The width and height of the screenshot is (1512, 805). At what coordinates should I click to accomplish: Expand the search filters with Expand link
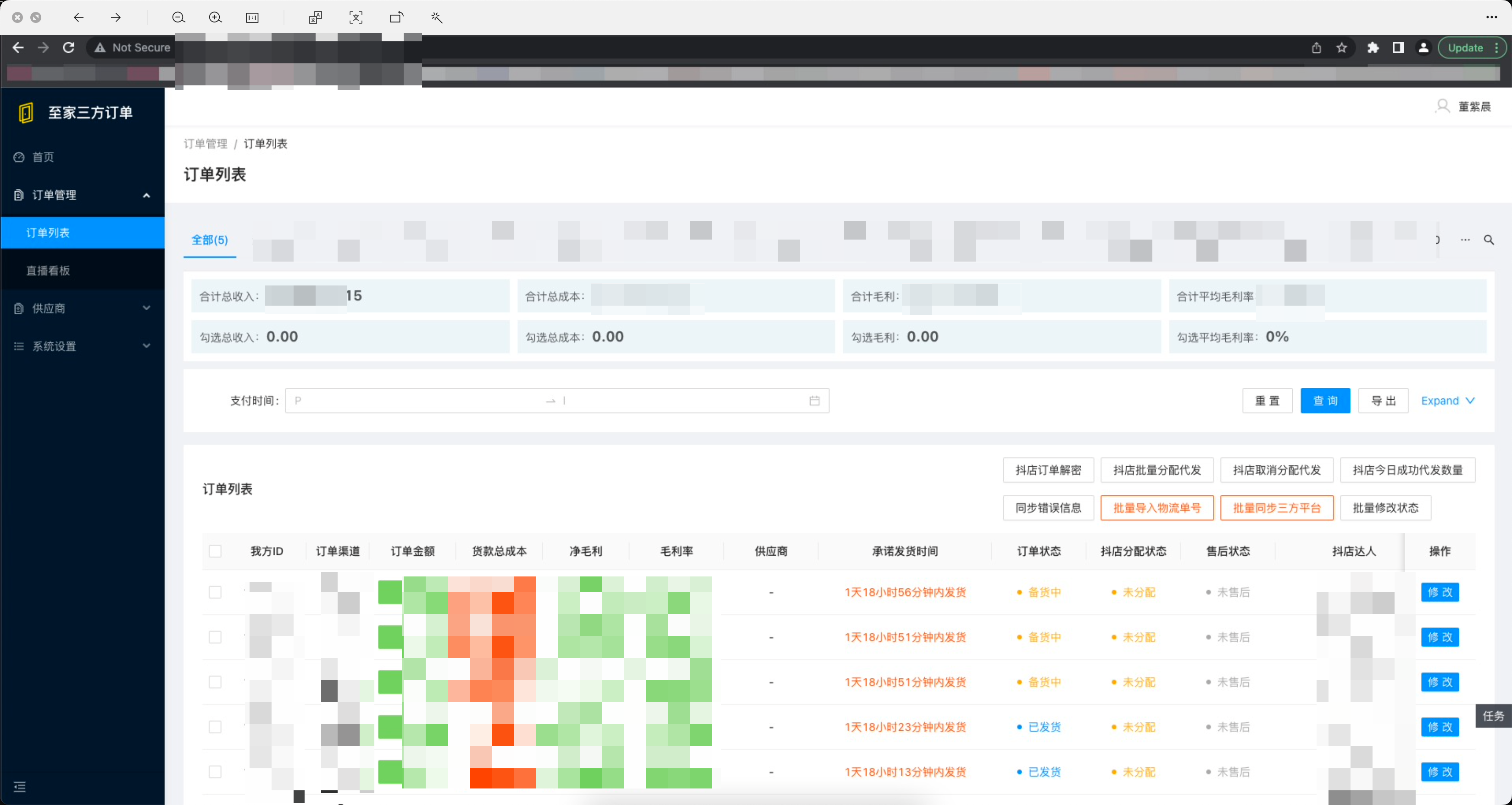(x=1447, y=401)
